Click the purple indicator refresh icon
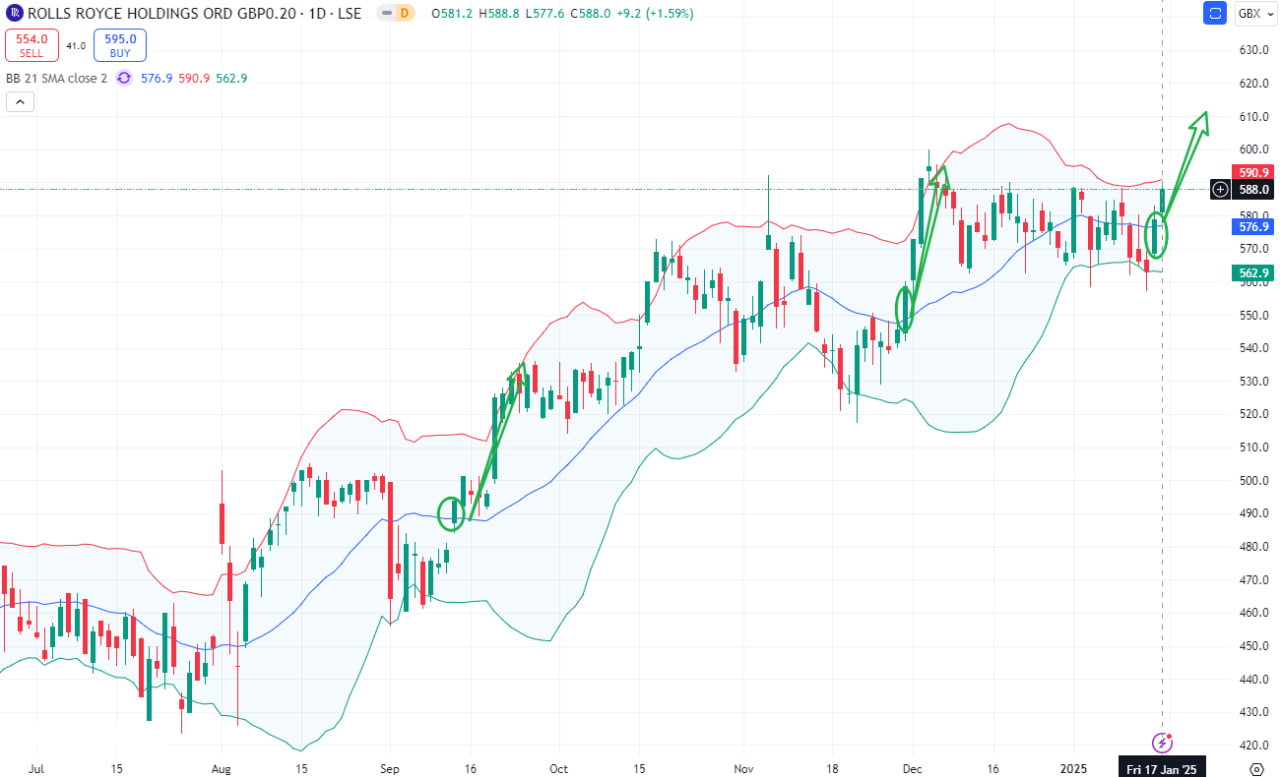 (x=124, y=78)
